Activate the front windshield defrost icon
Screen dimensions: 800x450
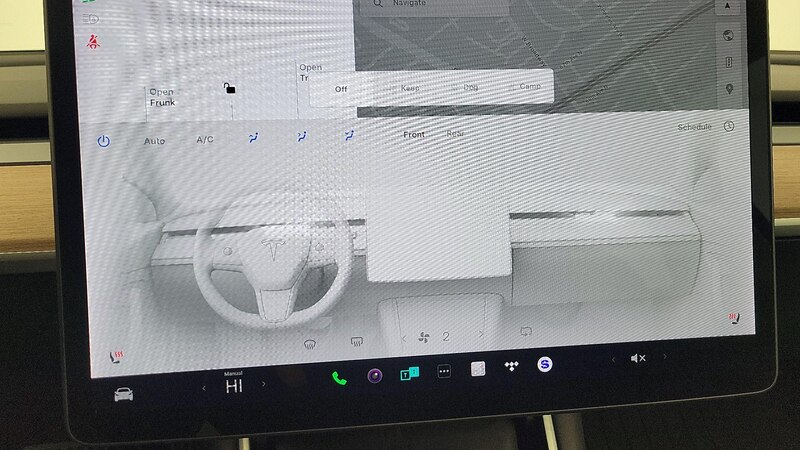(x=310, y=344)
